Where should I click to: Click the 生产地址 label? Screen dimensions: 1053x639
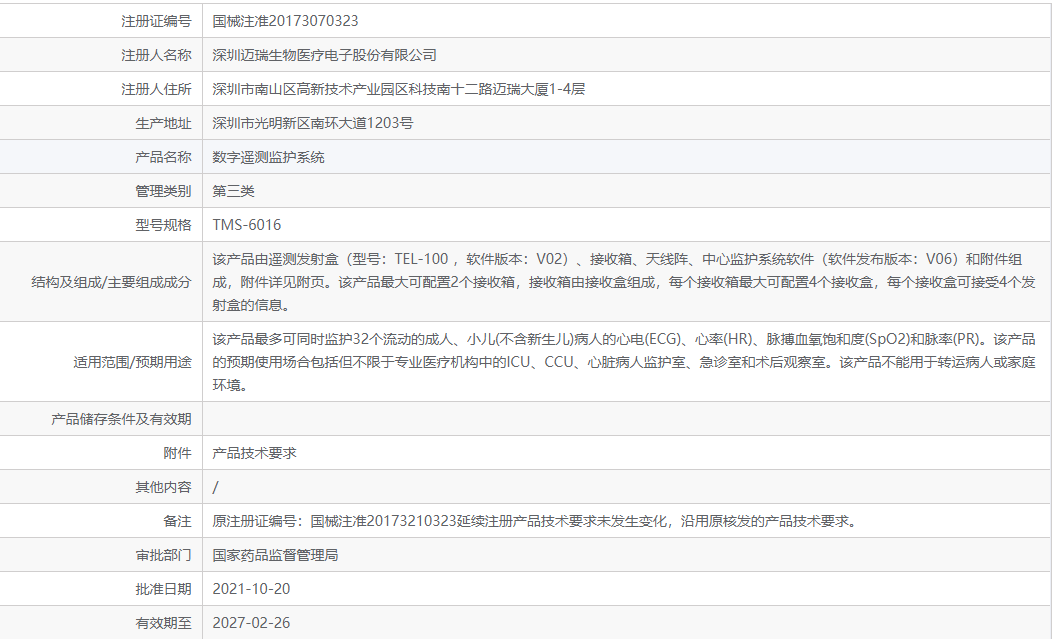point(163,124)
